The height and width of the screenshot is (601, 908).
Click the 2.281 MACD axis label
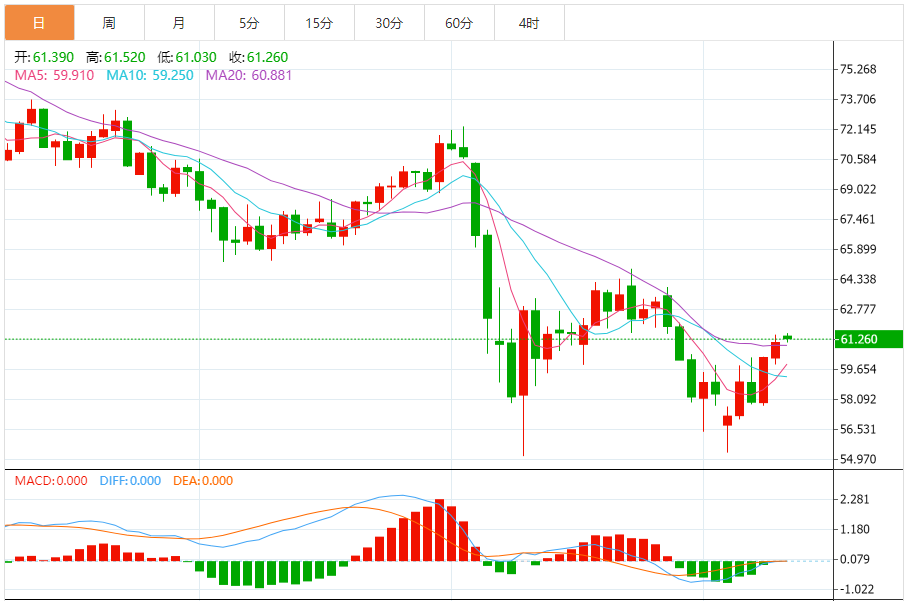pyautogui.click(x=855, y=499)
